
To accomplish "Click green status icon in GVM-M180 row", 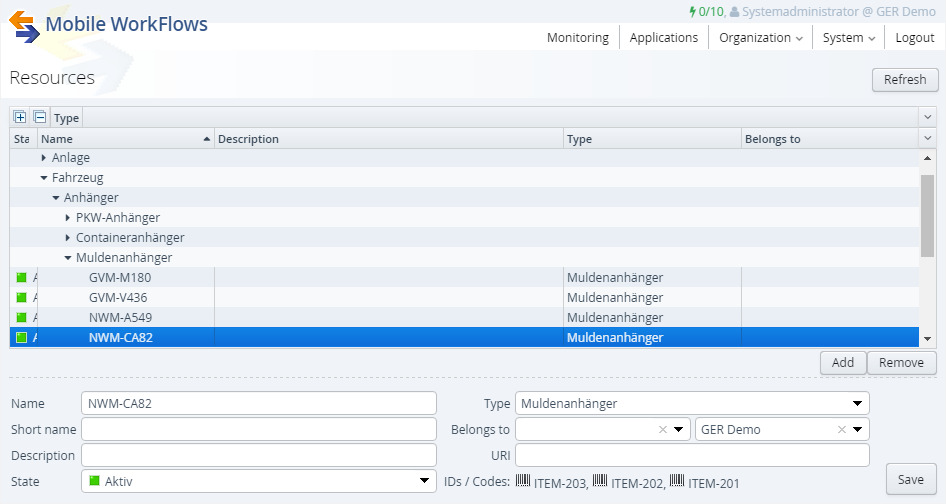I will click(21, 278).
